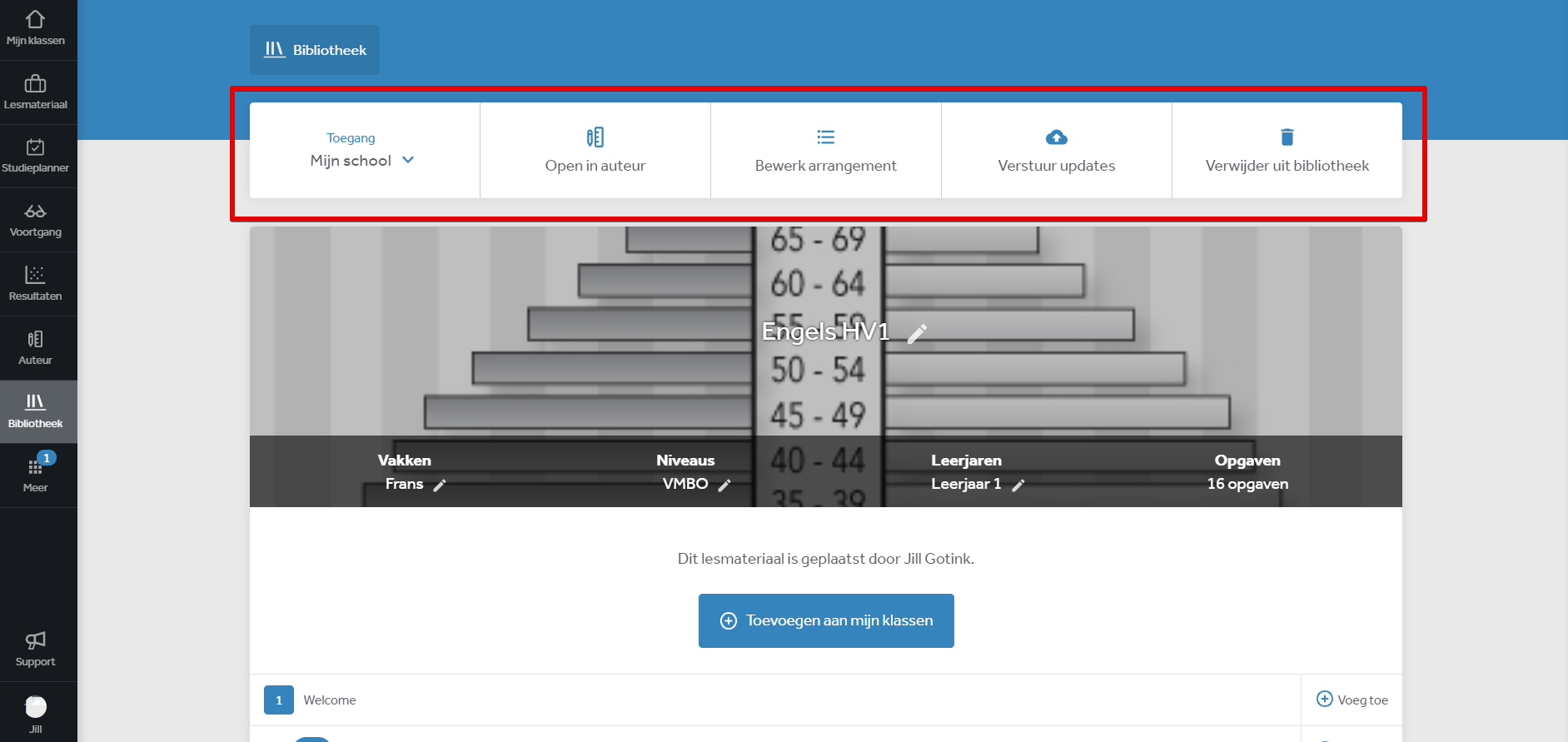1568x742 pixels.
Task: Click Verwijder uit bibliotheek
Action: pos(1287,151)
